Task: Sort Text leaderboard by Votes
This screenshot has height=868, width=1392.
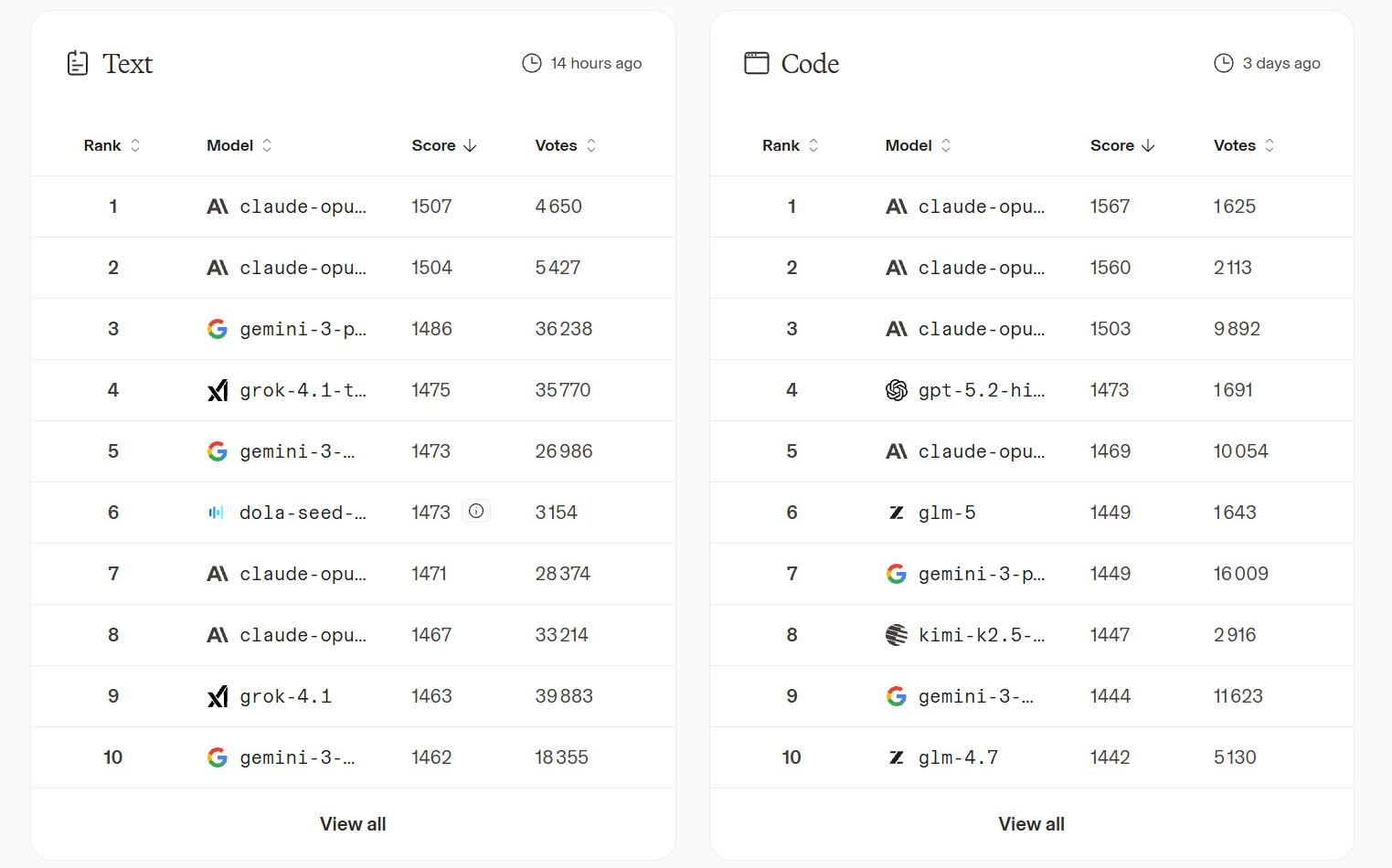Action: point(565,145)
